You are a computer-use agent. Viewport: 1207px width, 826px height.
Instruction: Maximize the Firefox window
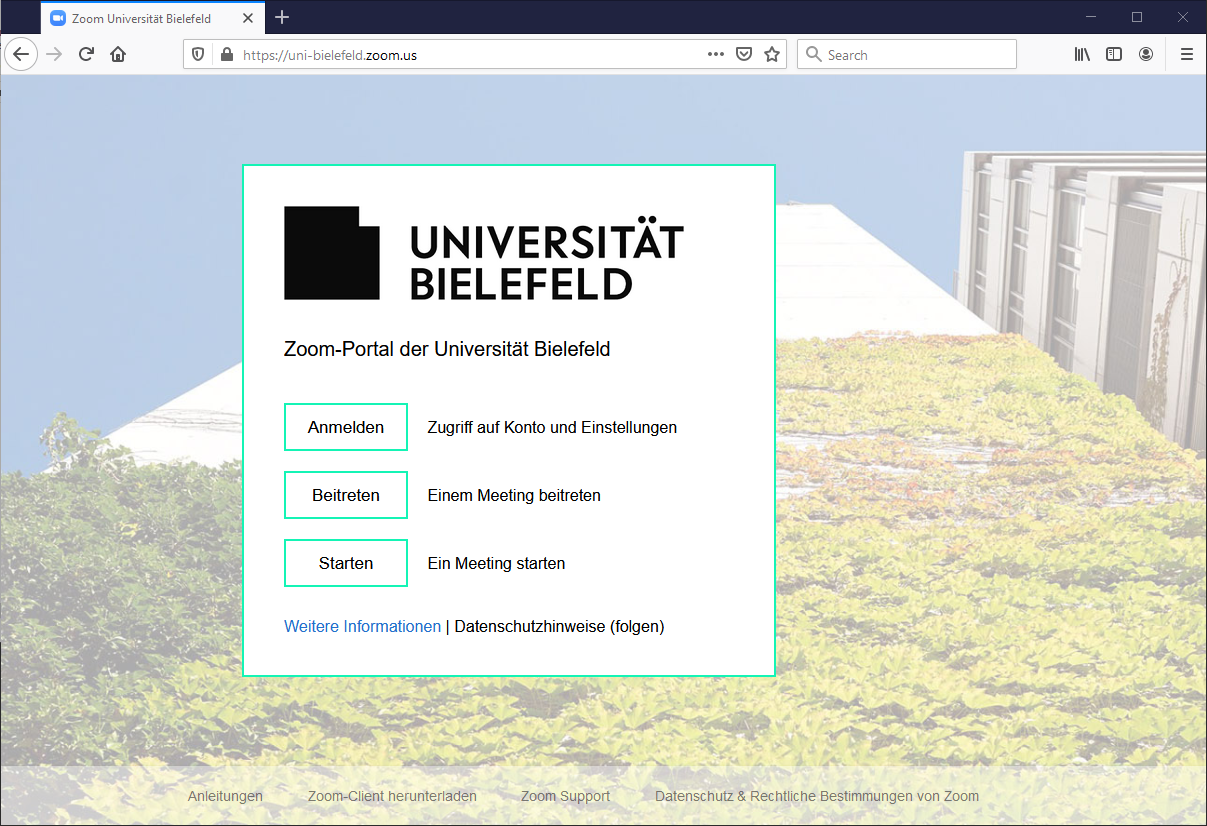tap(1137, 17)
